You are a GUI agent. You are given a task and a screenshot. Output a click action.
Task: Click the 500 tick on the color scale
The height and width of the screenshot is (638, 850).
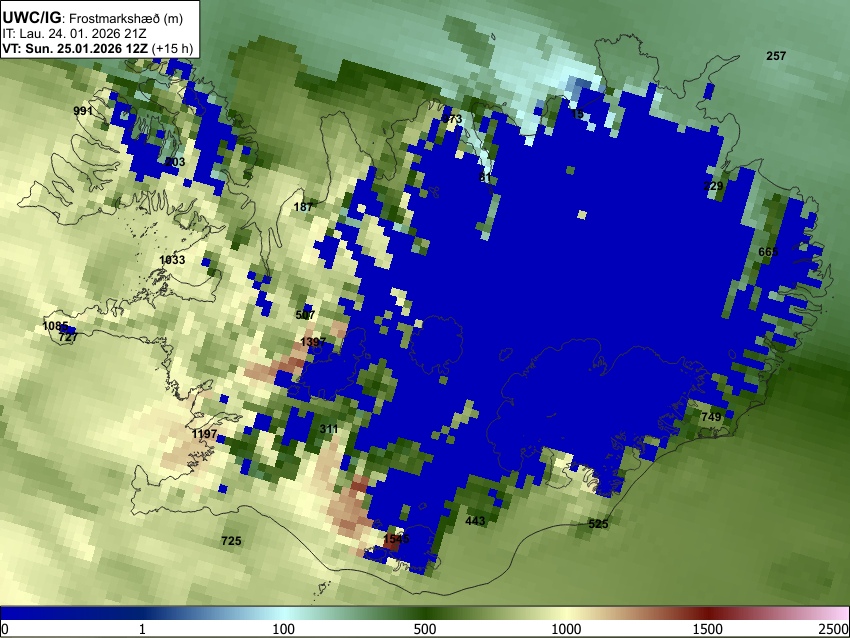[x=424, y=629]
